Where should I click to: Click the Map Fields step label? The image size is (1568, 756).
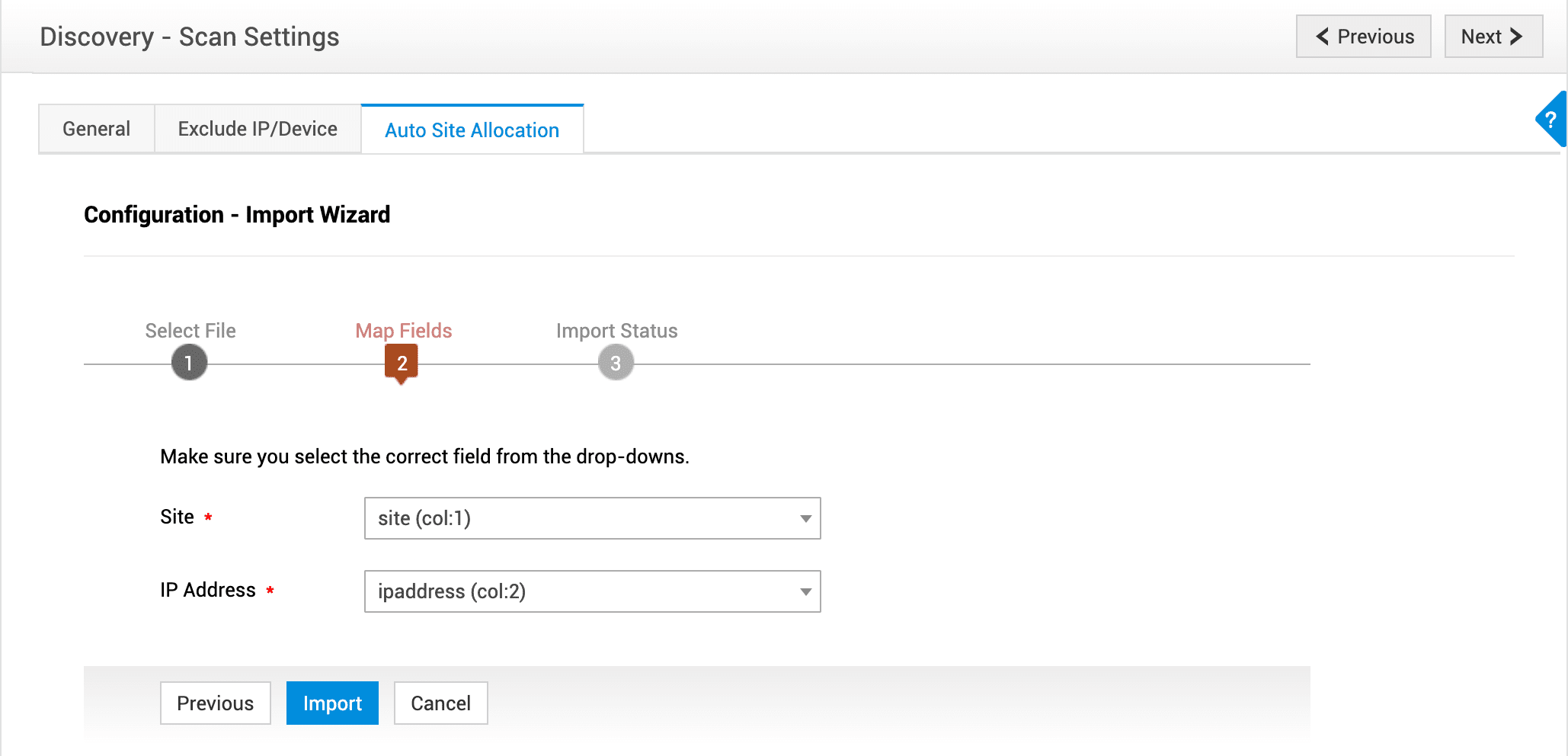click(x=403, y=331)
